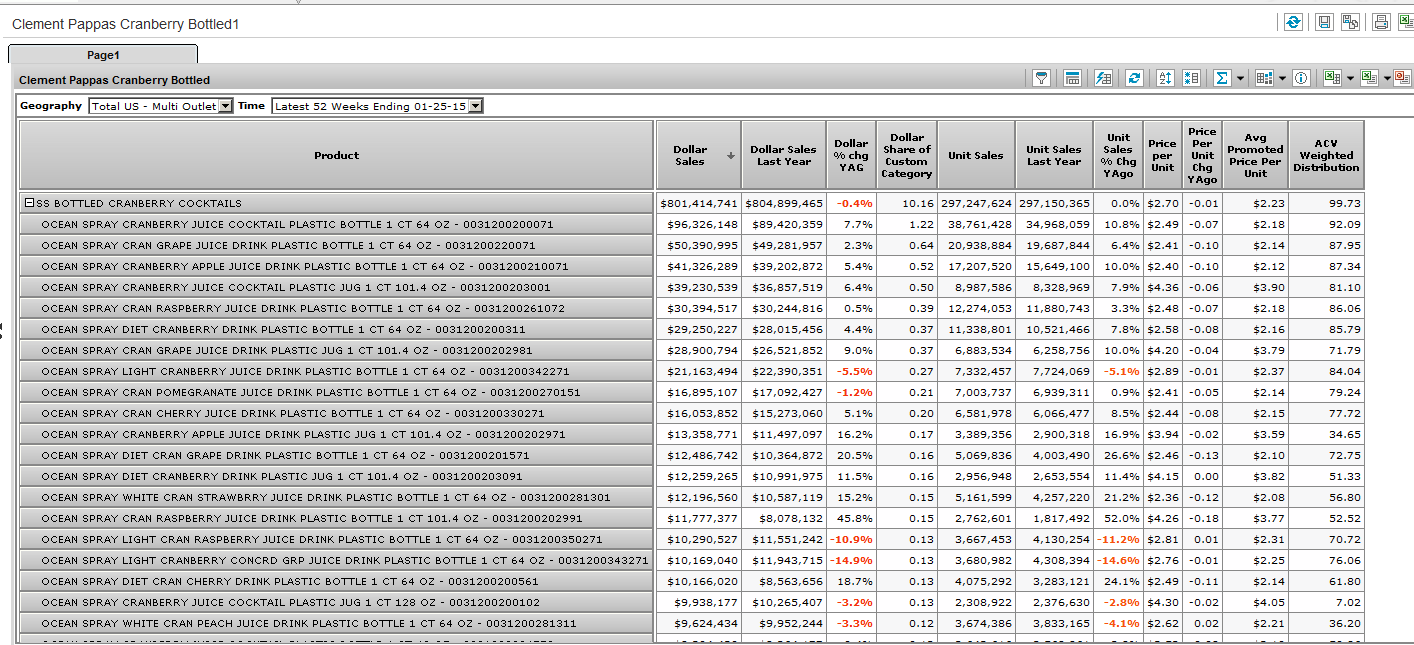Click the info circle icon
This screenshot has height=645, width=1414.
pos(1301,78)
